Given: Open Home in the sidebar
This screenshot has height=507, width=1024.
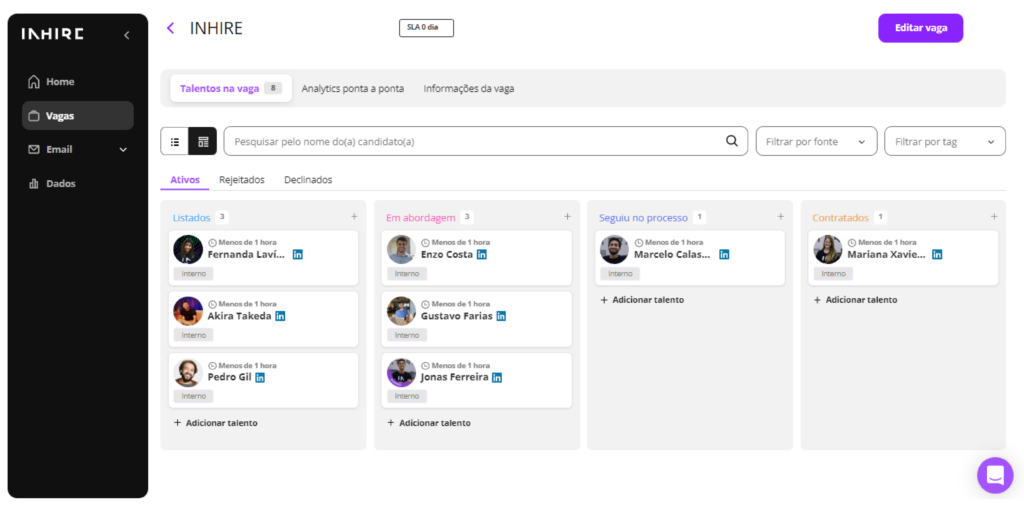Looking at the screenshot, I should [78, 82].
